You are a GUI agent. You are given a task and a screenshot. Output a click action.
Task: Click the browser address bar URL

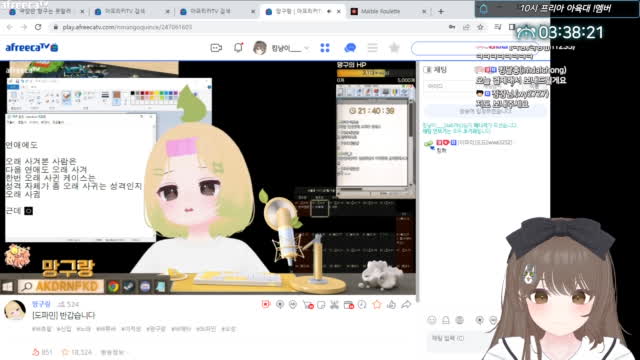point(127,27)
